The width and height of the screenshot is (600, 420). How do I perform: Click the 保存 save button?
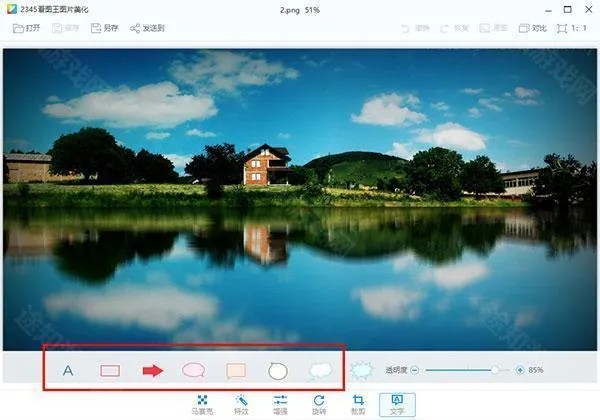coord(65,28)
